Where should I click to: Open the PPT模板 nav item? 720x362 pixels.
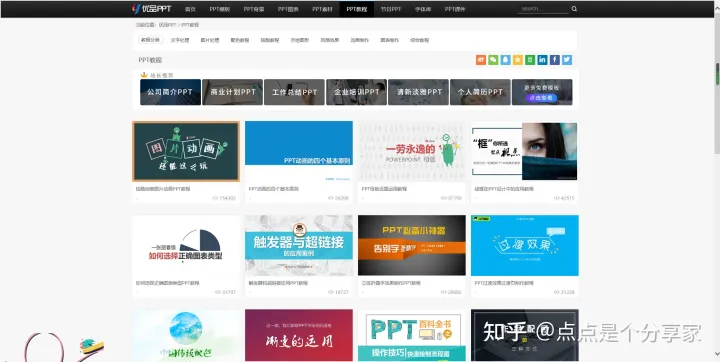point(219,9)
